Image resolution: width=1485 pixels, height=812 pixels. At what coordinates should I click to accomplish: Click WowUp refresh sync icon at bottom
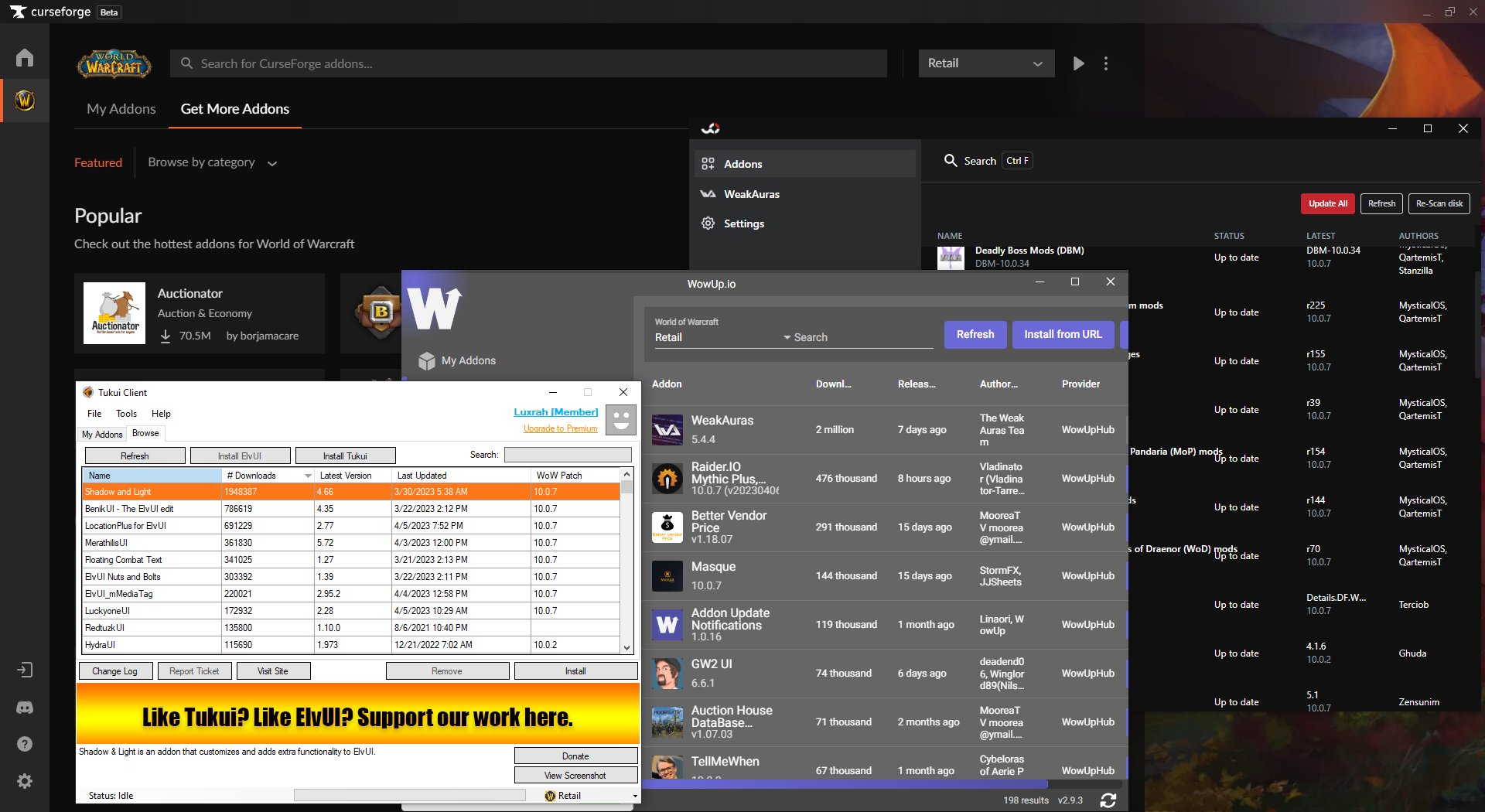coord(1108,800)
